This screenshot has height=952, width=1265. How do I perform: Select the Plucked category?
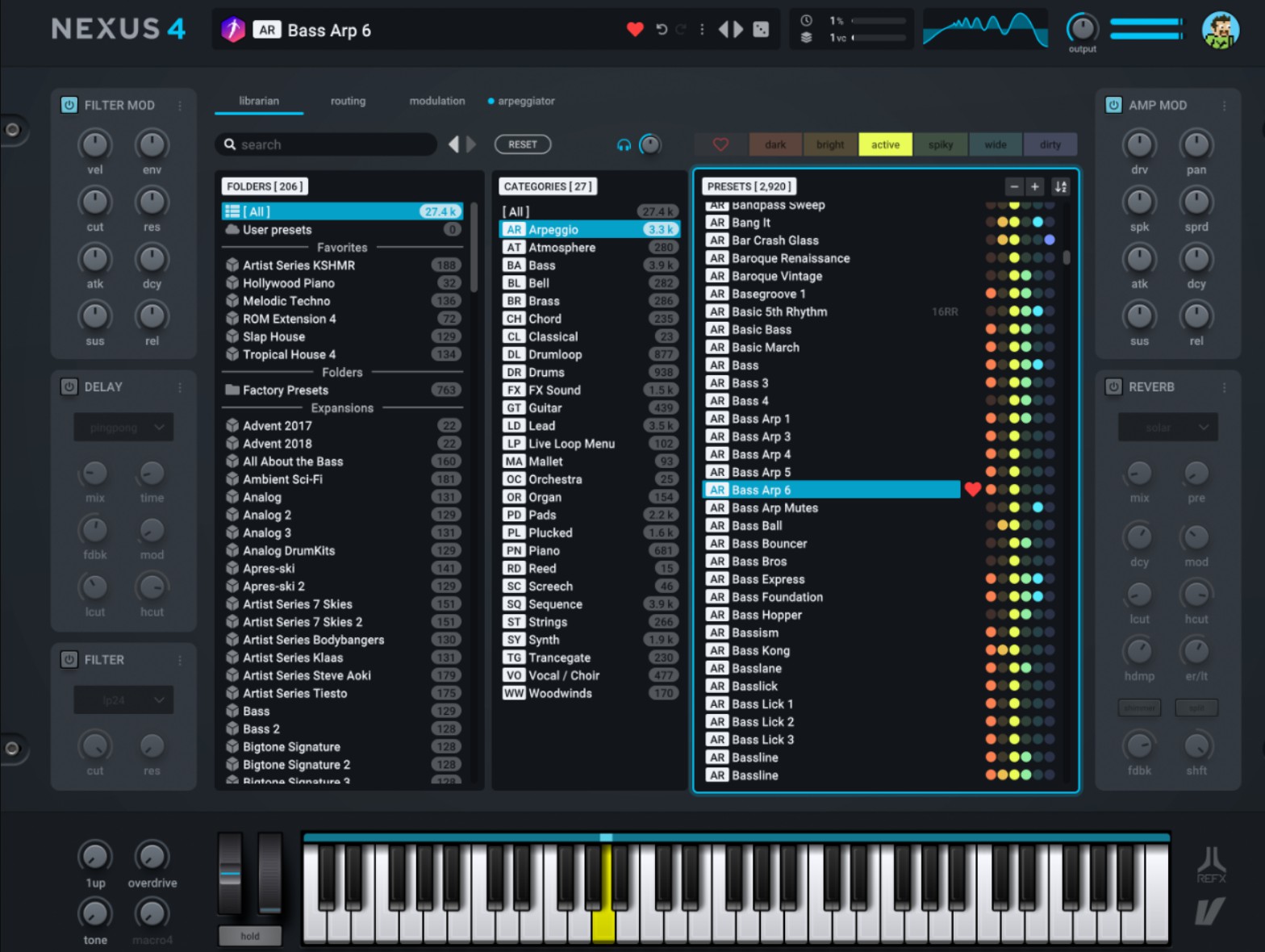pos(590,533)
